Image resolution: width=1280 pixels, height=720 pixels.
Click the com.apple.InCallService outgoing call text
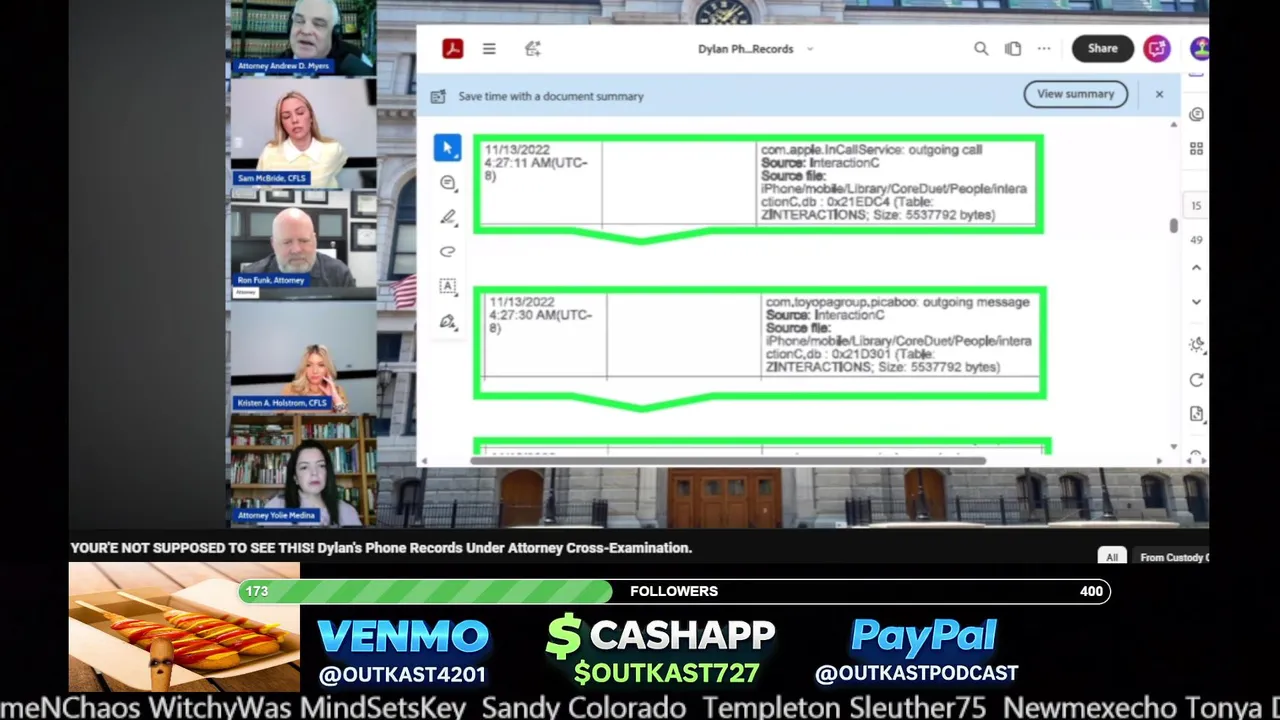click(871, 150)
